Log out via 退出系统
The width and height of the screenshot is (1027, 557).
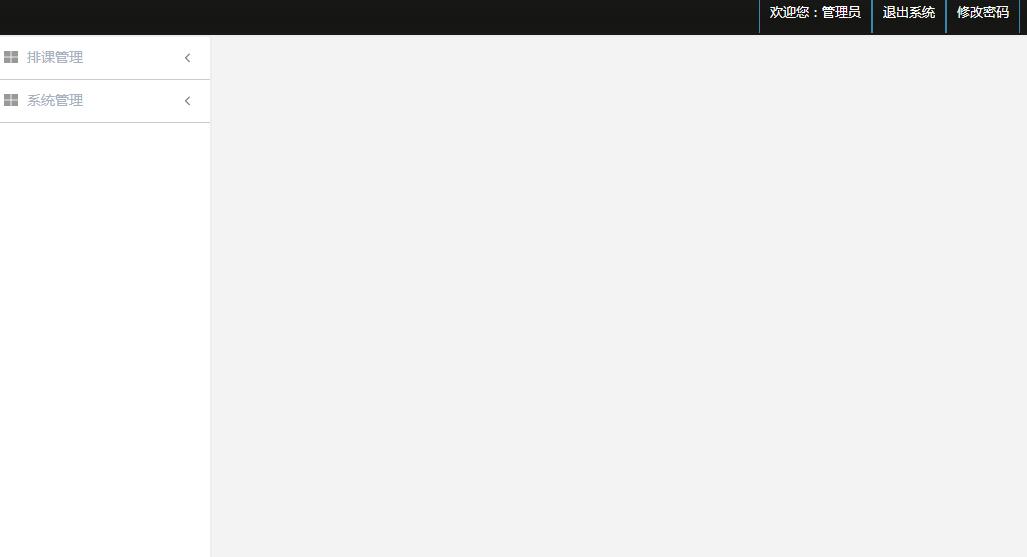(908, 12)
